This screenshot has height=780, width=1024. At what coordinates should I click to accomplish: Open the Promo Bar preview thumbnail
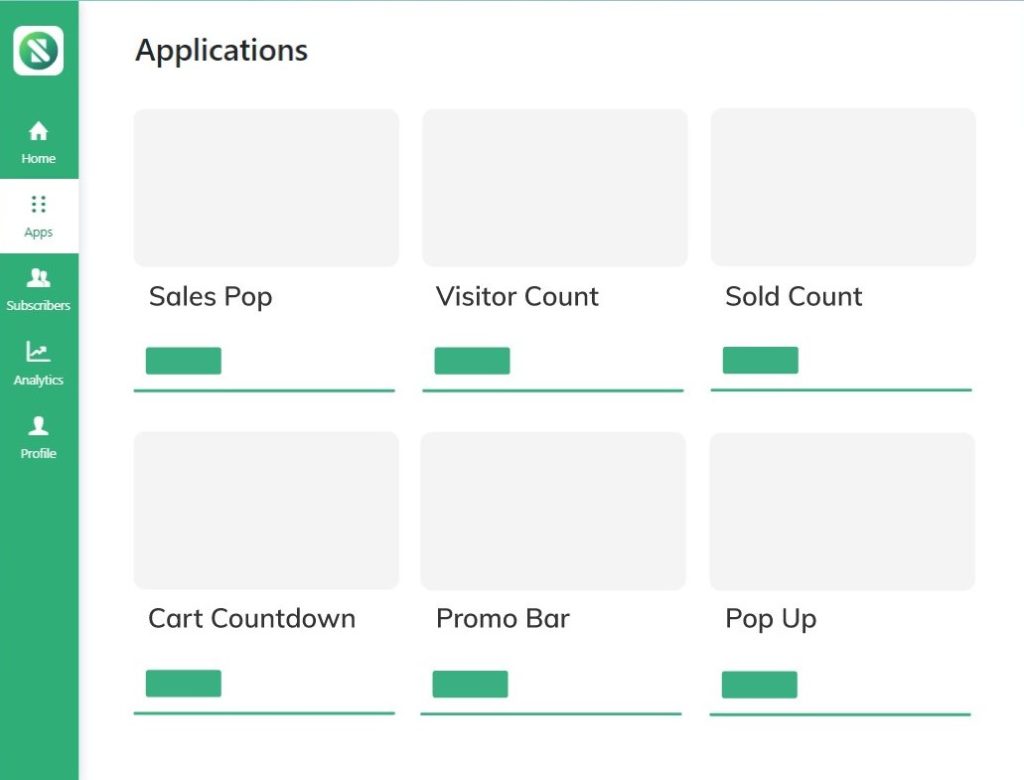click(x=553, y=511)
